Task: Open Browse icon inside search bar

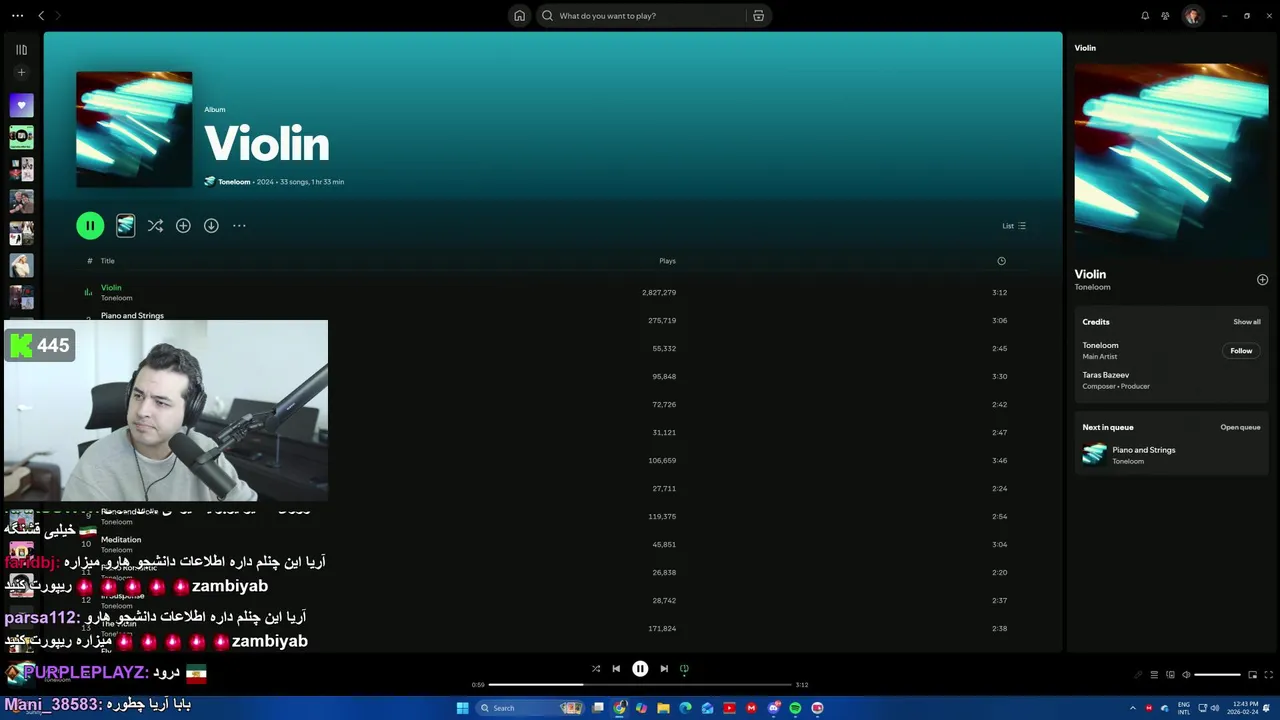Action: (758, 16)
